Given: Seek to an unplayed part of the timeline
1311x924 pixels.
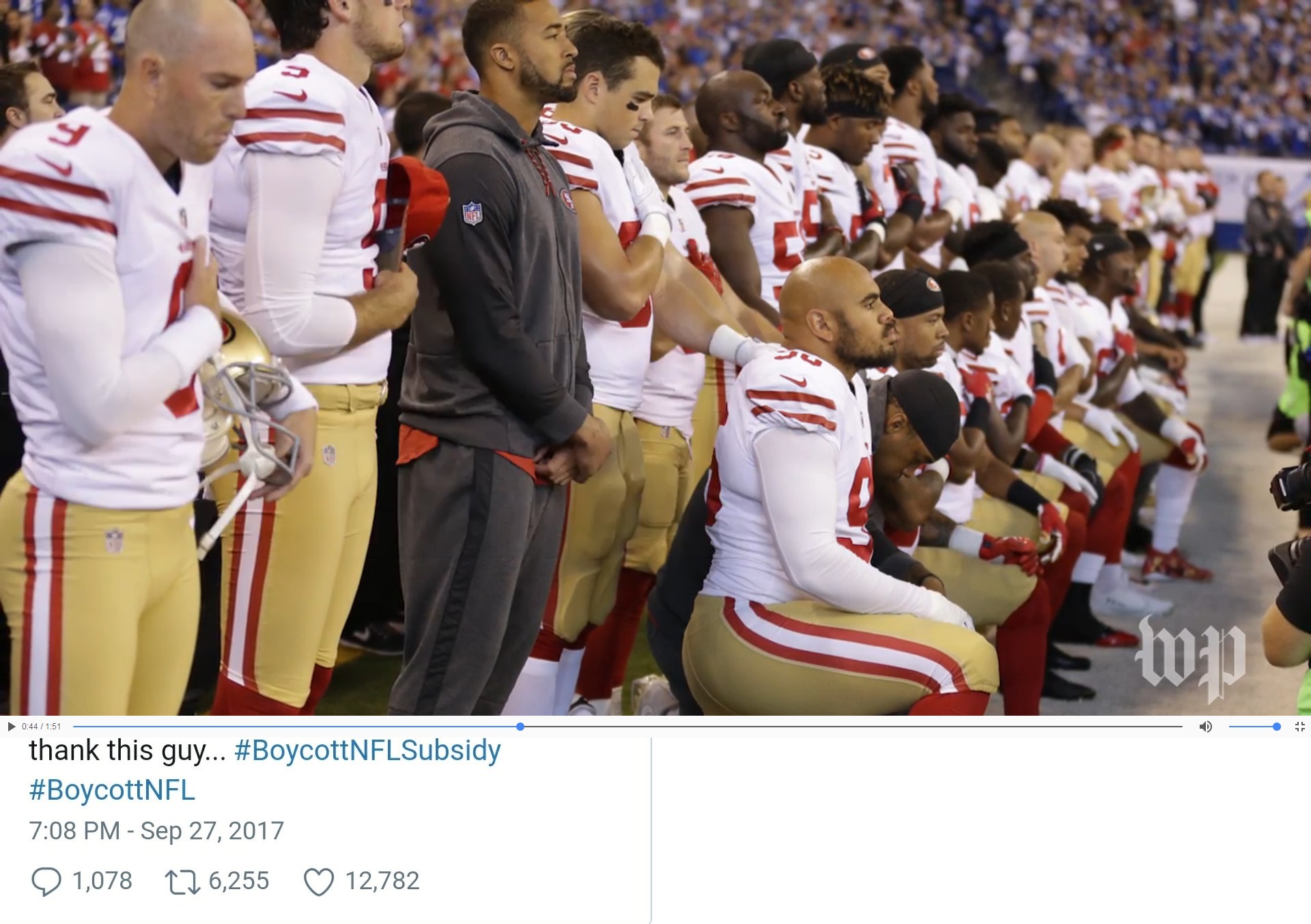Looking at the screenshot, I should pos(854,727).
